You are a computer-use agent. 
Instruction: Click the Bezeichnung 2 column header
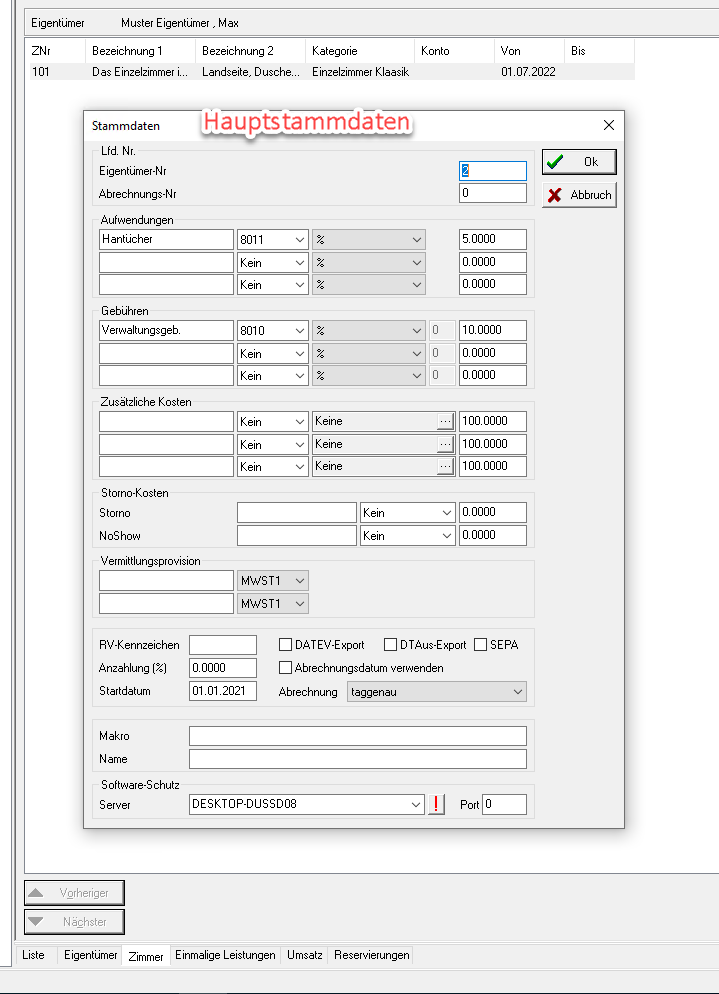pyautogui.click(x=250, y=51)
